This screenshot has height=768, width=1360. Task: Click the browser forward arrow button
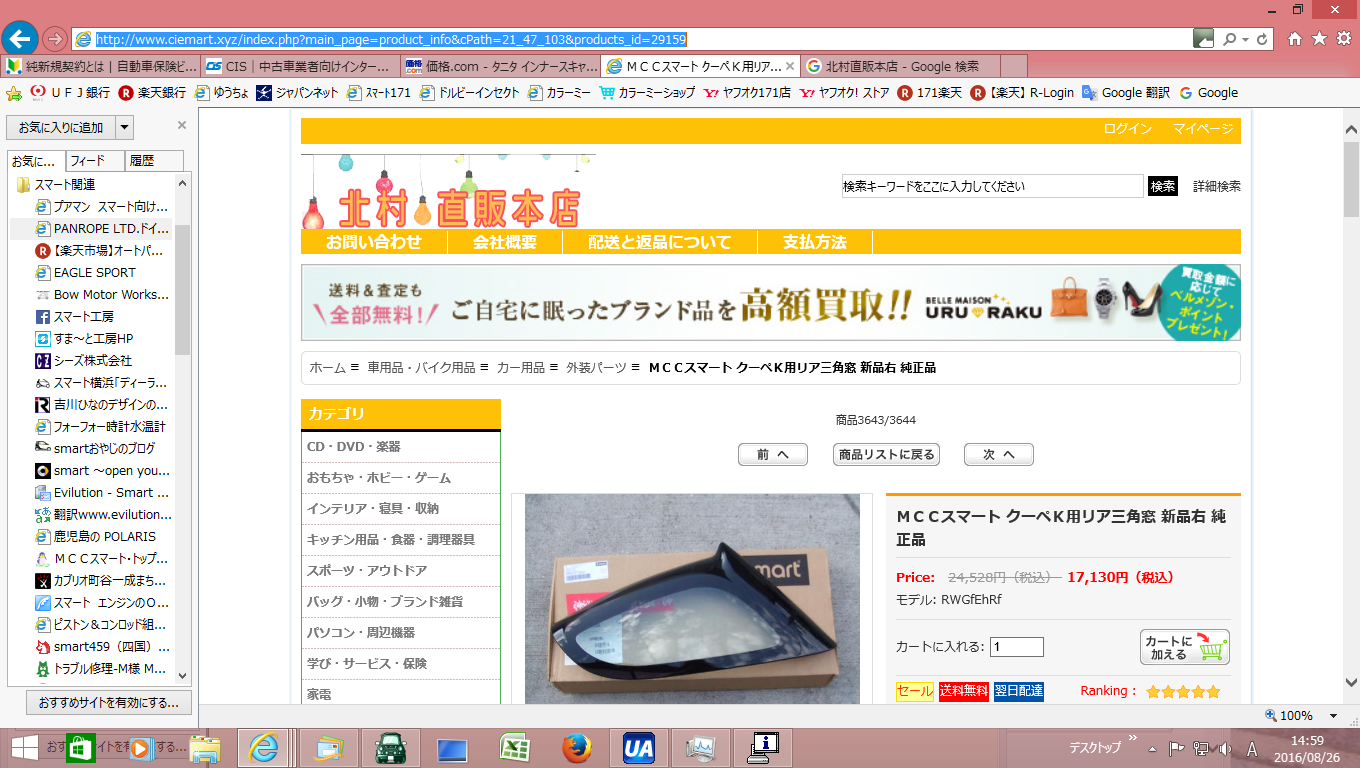pyautogui.click(x=55, y=39)
